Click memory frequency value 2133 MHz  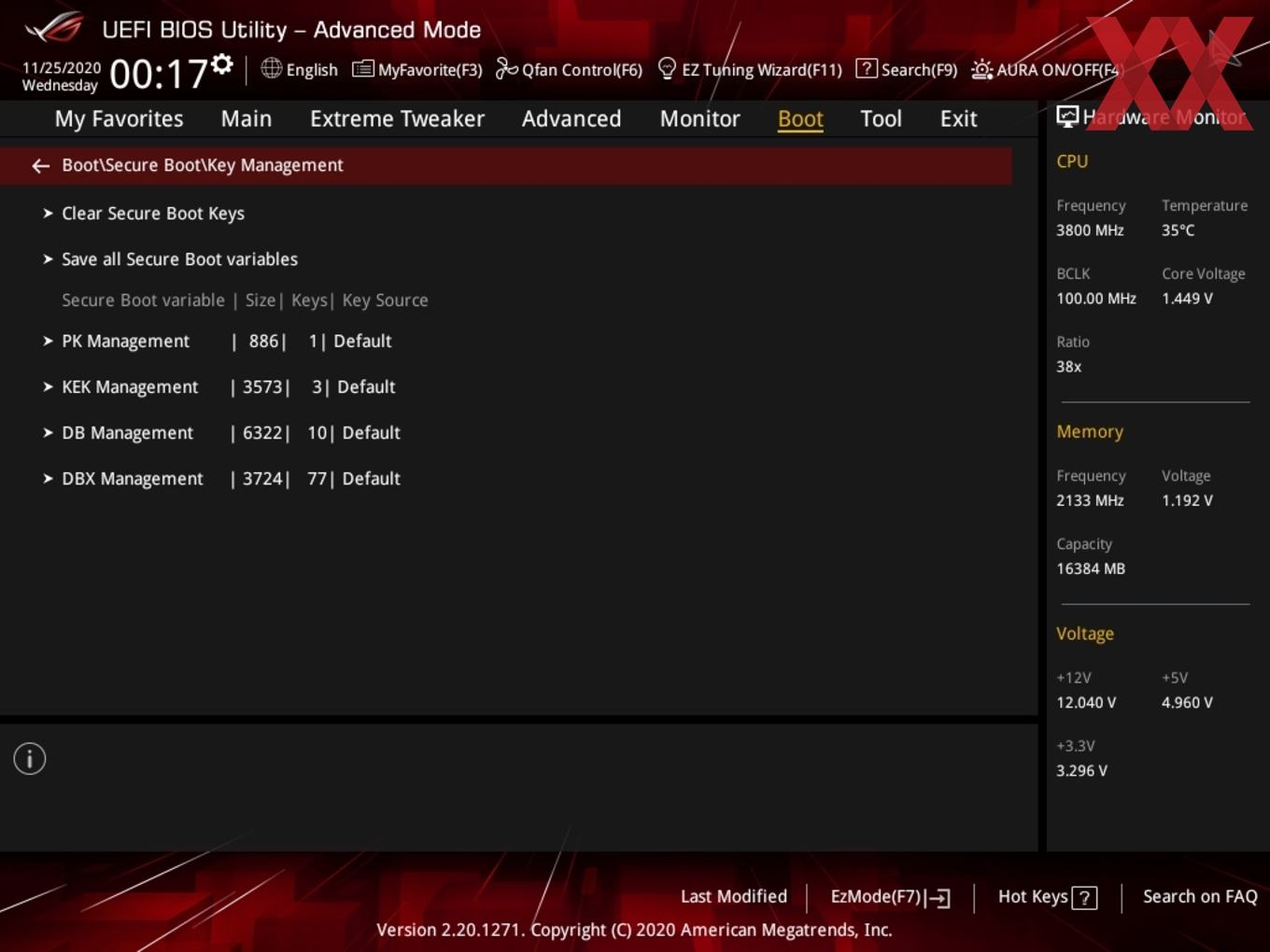tap(1090, 500)
